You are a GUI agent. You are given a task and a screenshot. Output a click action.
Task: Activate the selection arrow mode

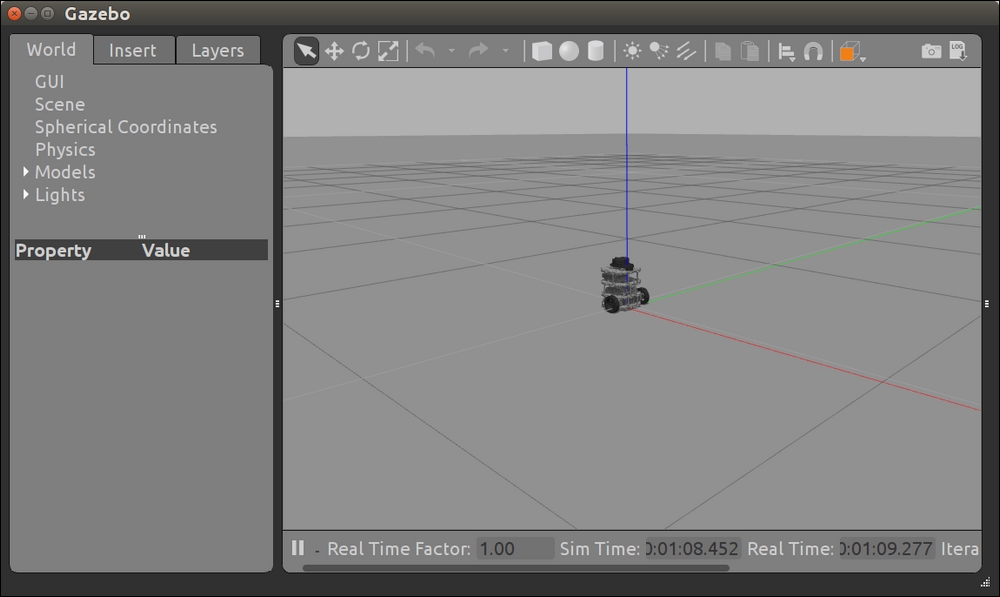click(306, 51)
